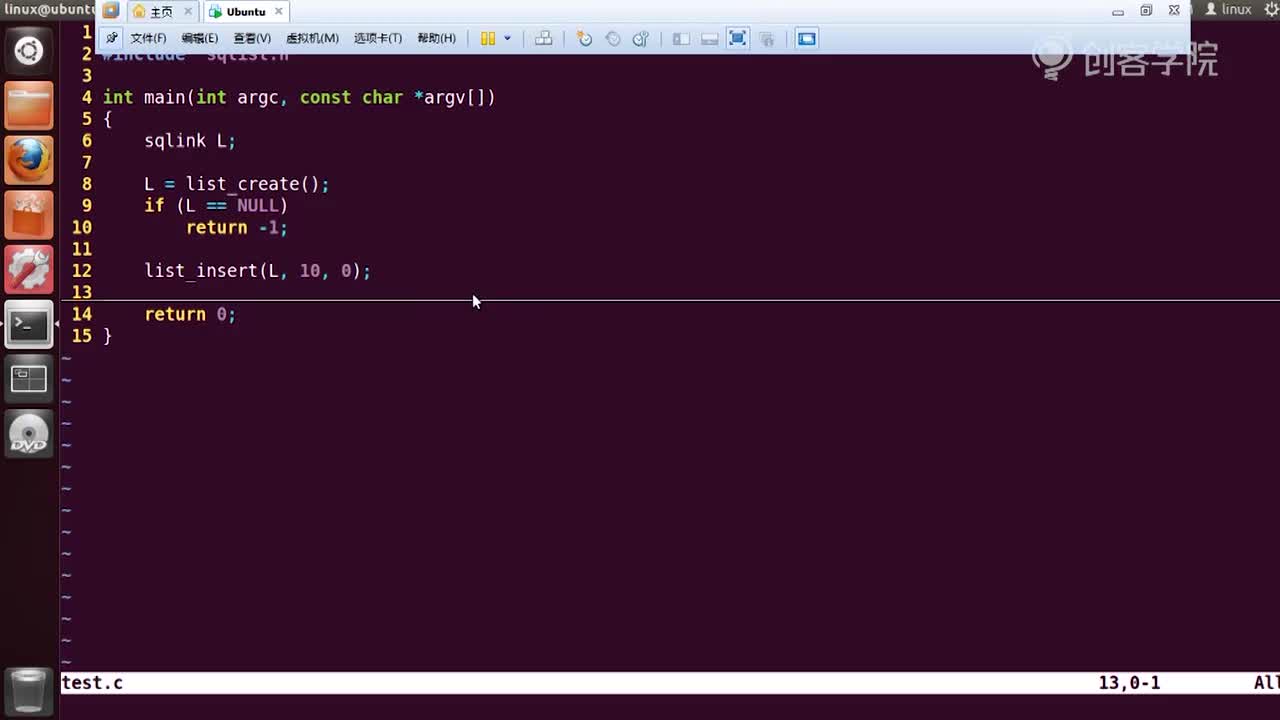Click 'list_create' on line 8

(x=243, y=184)
